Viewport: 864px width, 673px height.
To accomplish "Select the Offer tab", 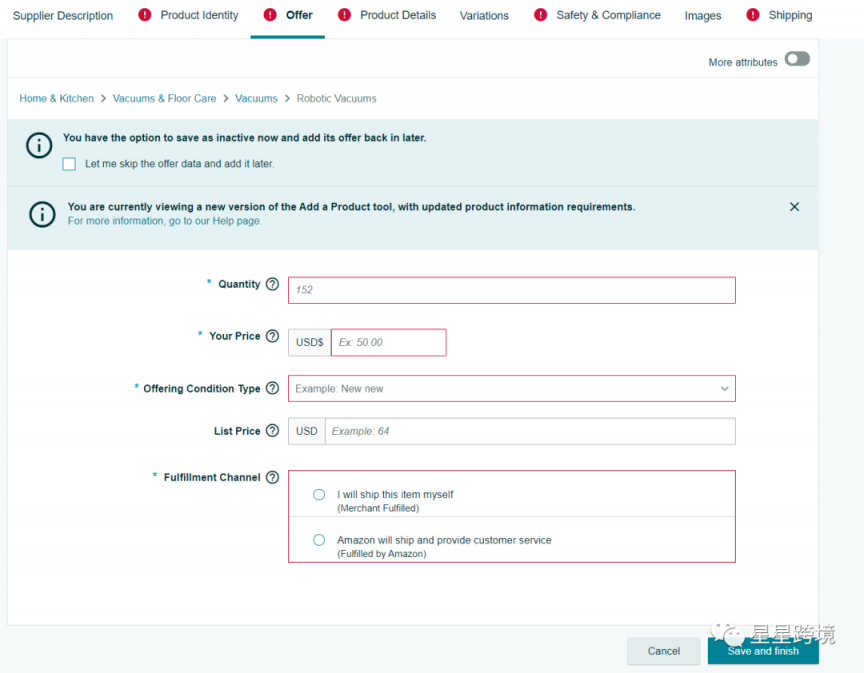I will tap(299, 15).
